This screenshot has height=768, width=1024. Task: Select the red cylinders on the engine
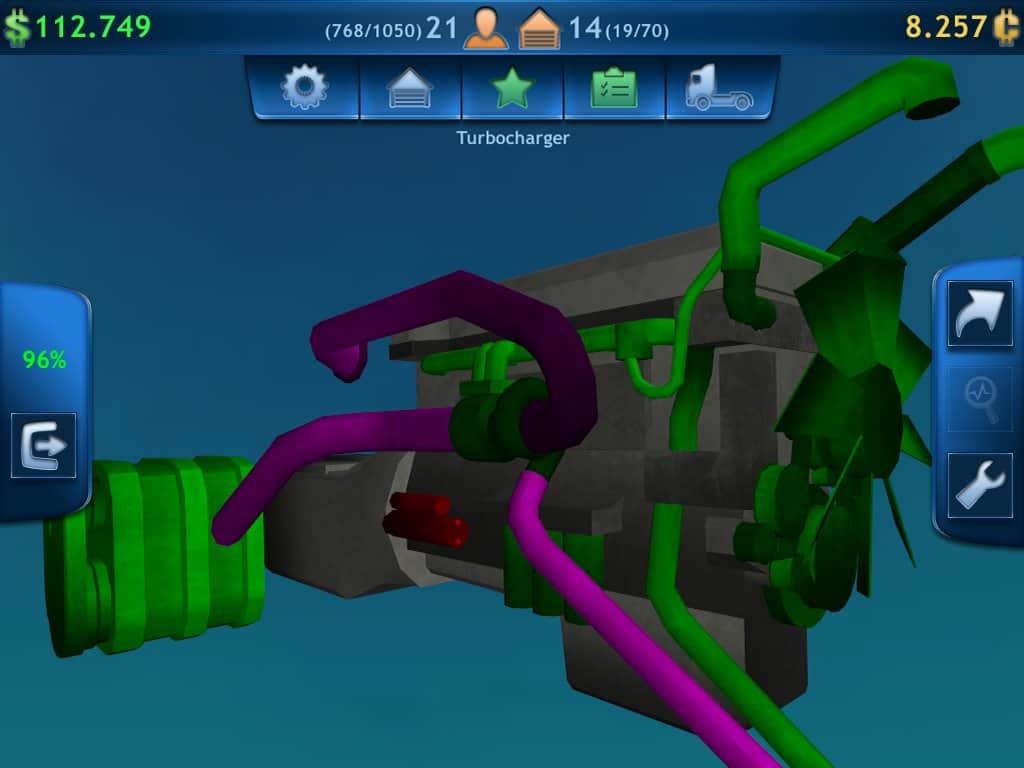pos(427,519)
